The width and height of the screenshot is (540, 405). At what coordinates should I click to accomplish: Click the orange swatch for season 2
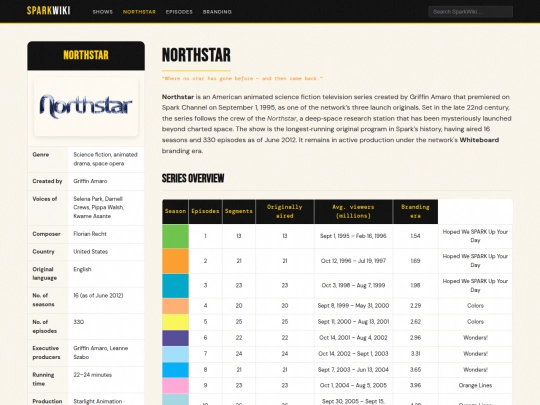[175, 261]
